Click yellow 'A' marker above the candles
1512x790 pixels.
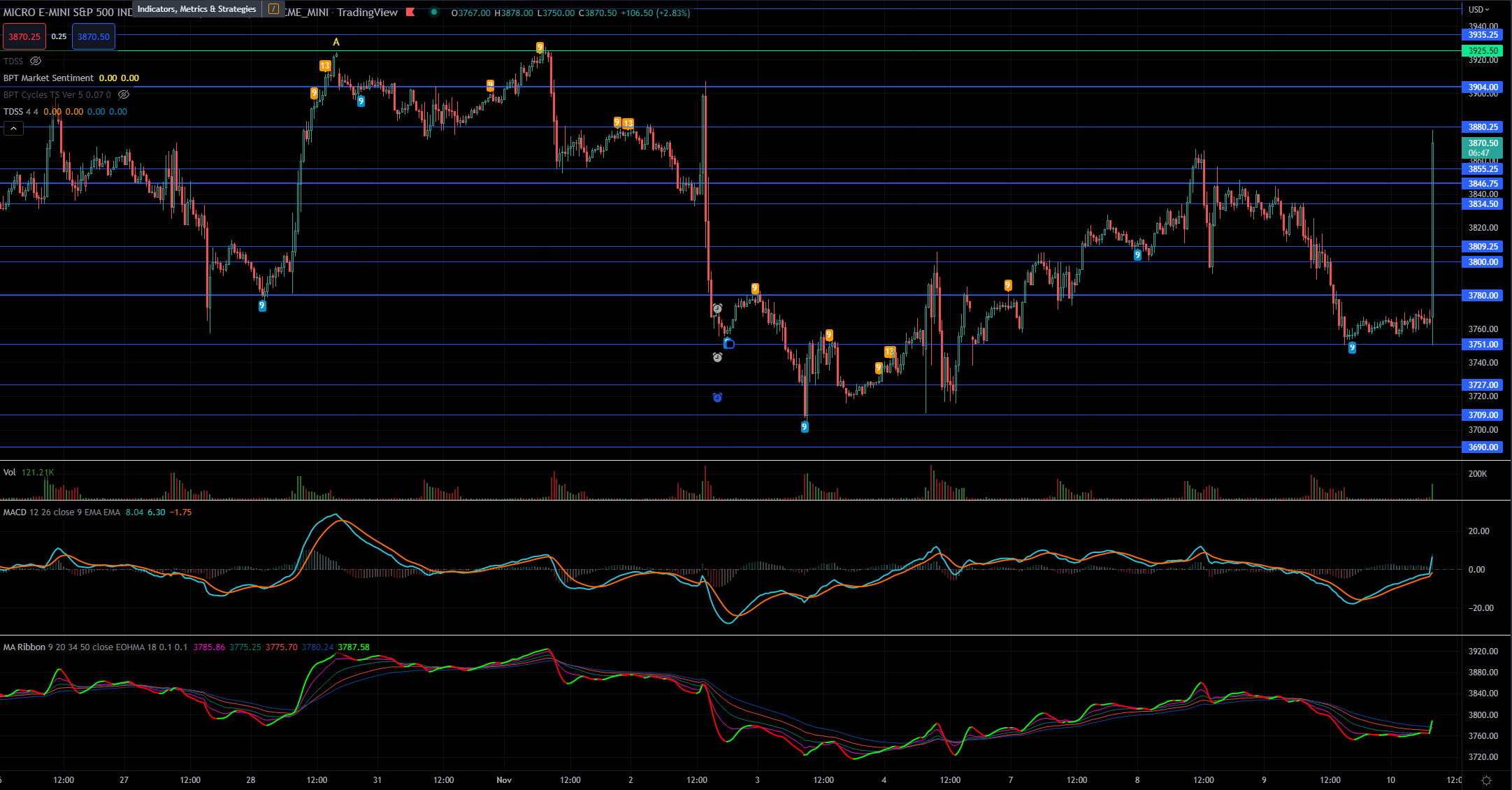[x=336, y=43]
